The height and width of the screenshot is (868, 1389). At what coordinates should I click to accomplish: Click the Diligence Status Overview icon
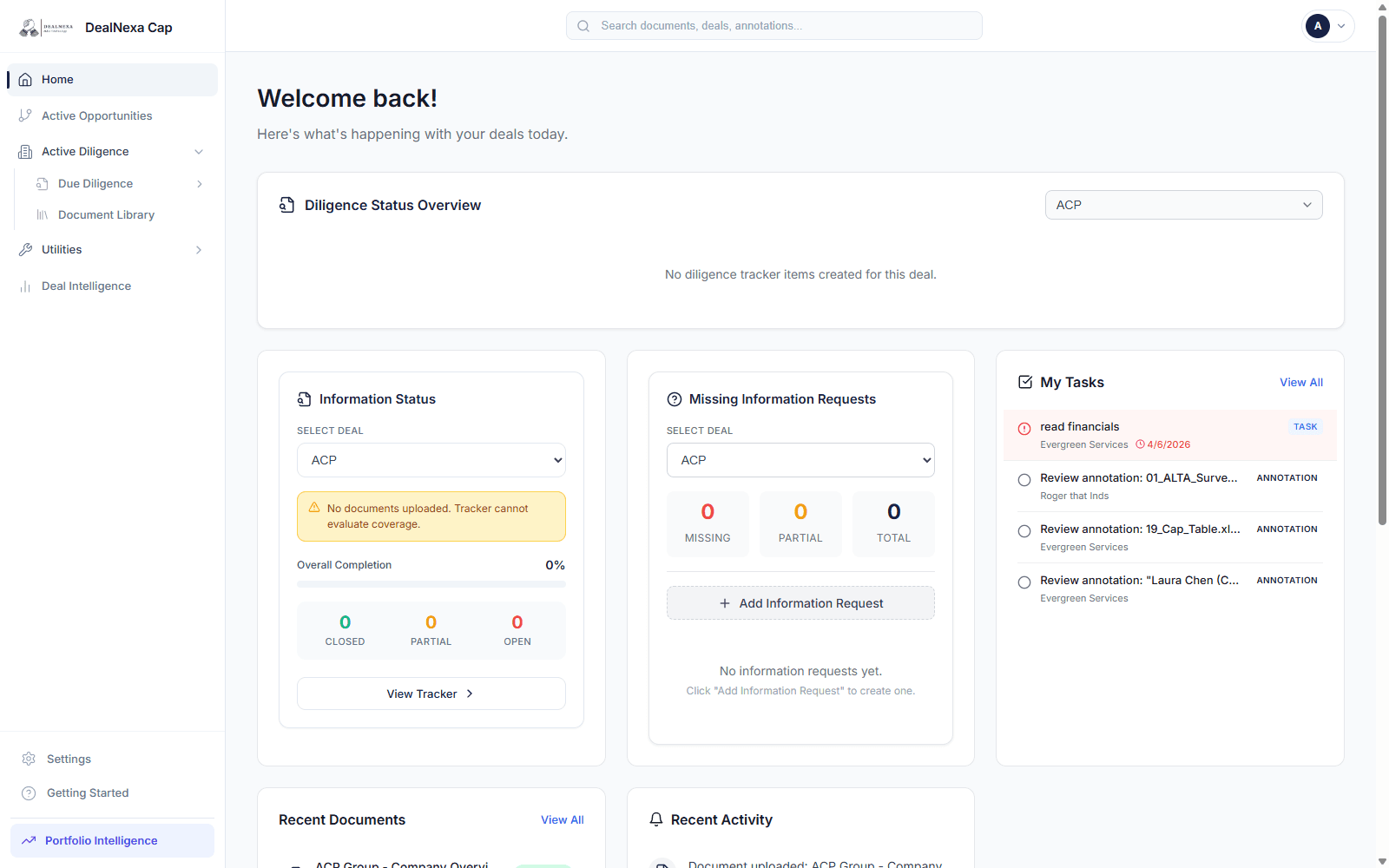point(286,205)
